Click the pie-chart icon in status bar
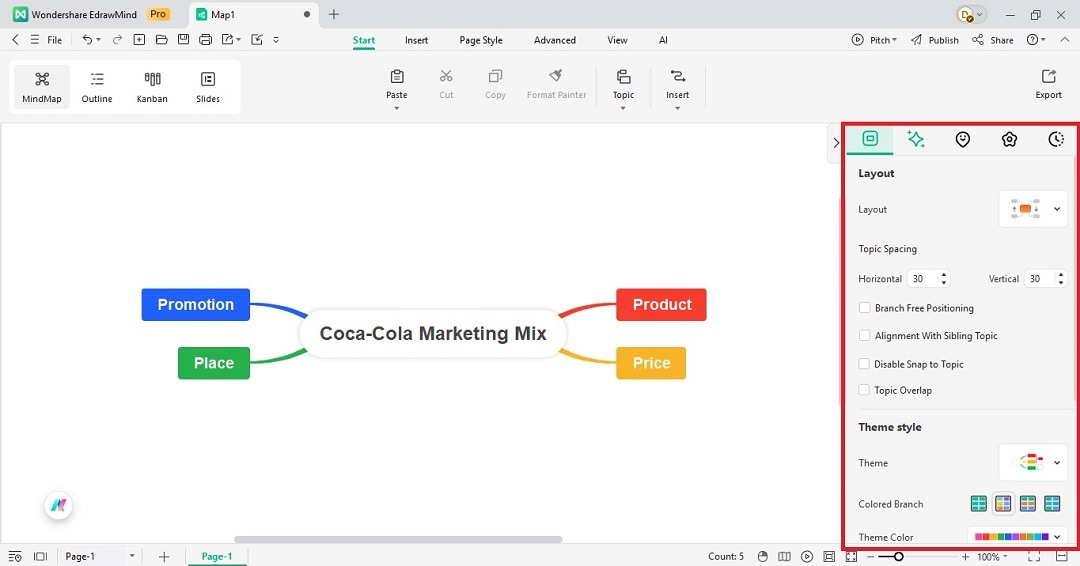The height and width of the screenshot is (566, 1080). pos(762,556)
